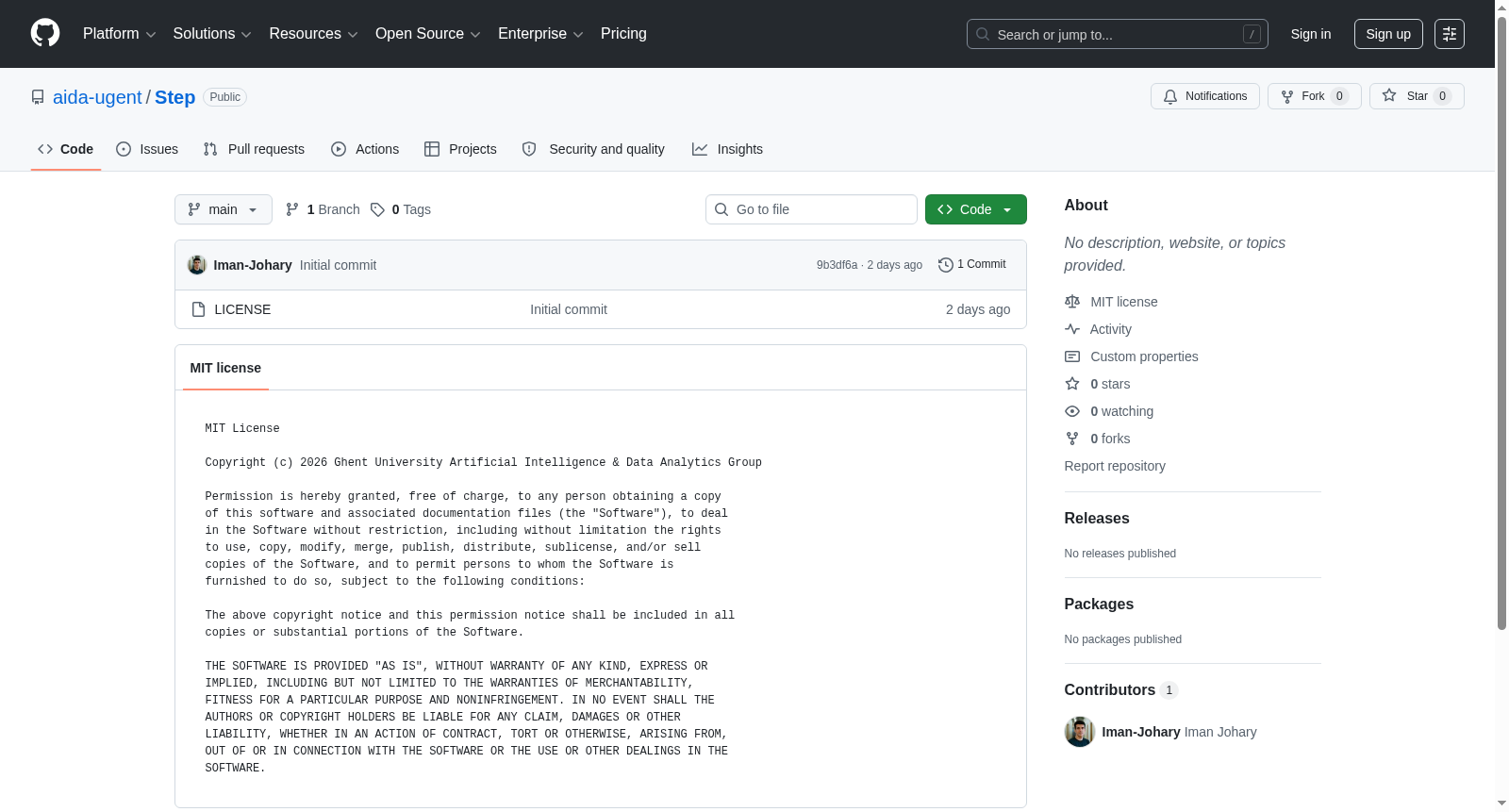This screenshot has width=1509, height=812.
Task: View the 0 Tags link
Action: (x=401, y=209)
